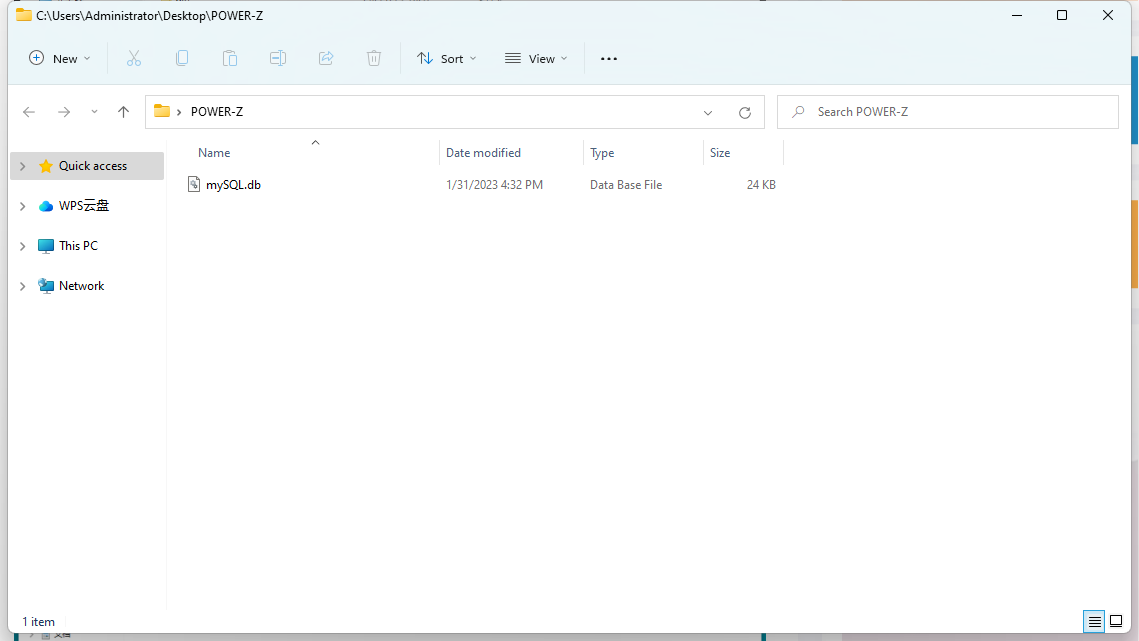
Task: Click the Share icon in toolbar
Action: click(326, 59)
